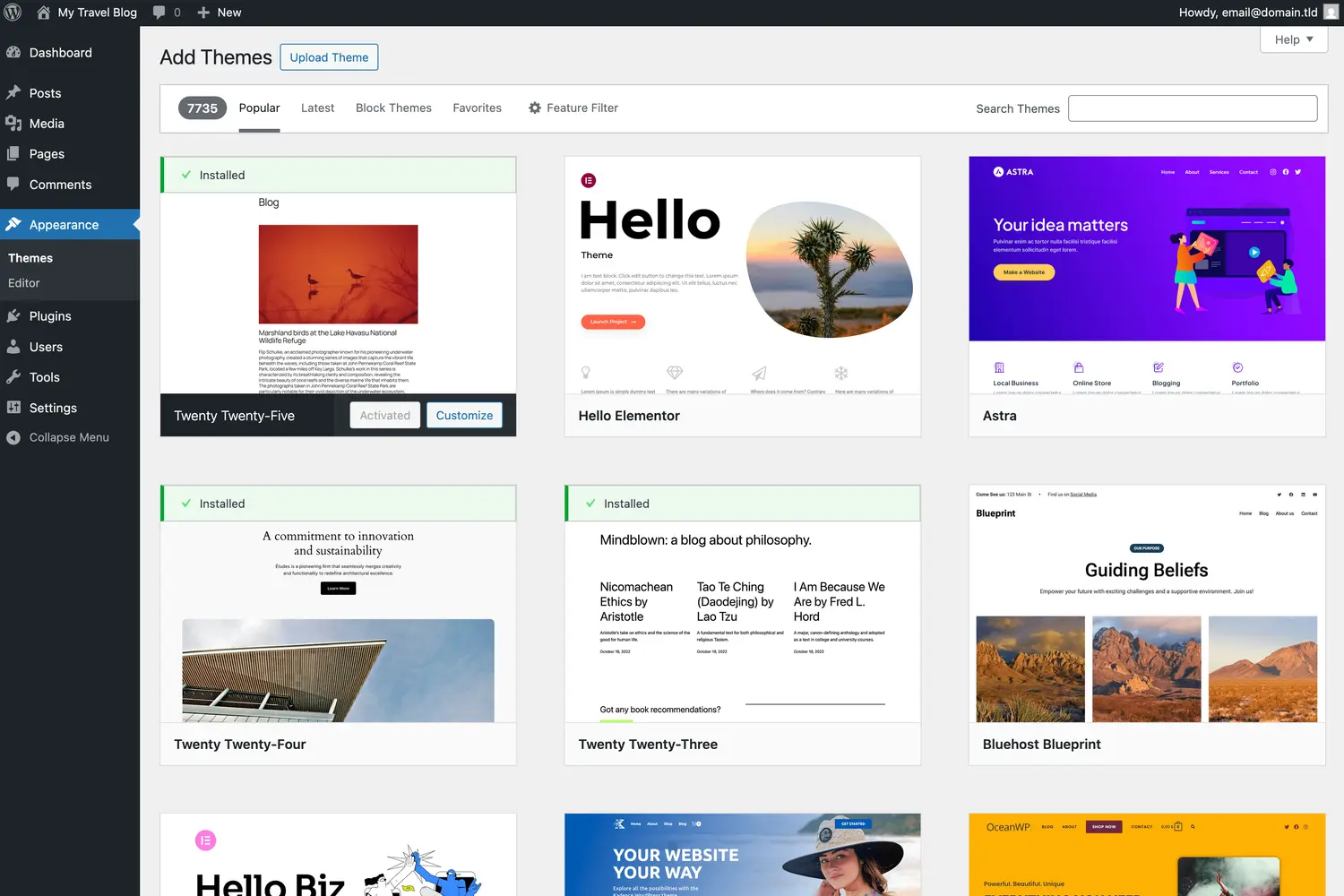Click the Comments sidebar icon
The width and height of the screenshot is (1344, 896).
click(x=13, y=185)
